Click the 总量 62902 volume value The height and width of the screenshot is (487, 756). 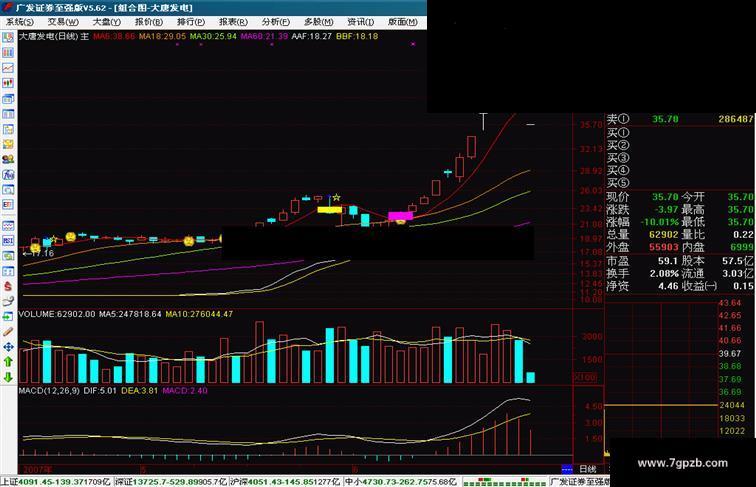663,235
